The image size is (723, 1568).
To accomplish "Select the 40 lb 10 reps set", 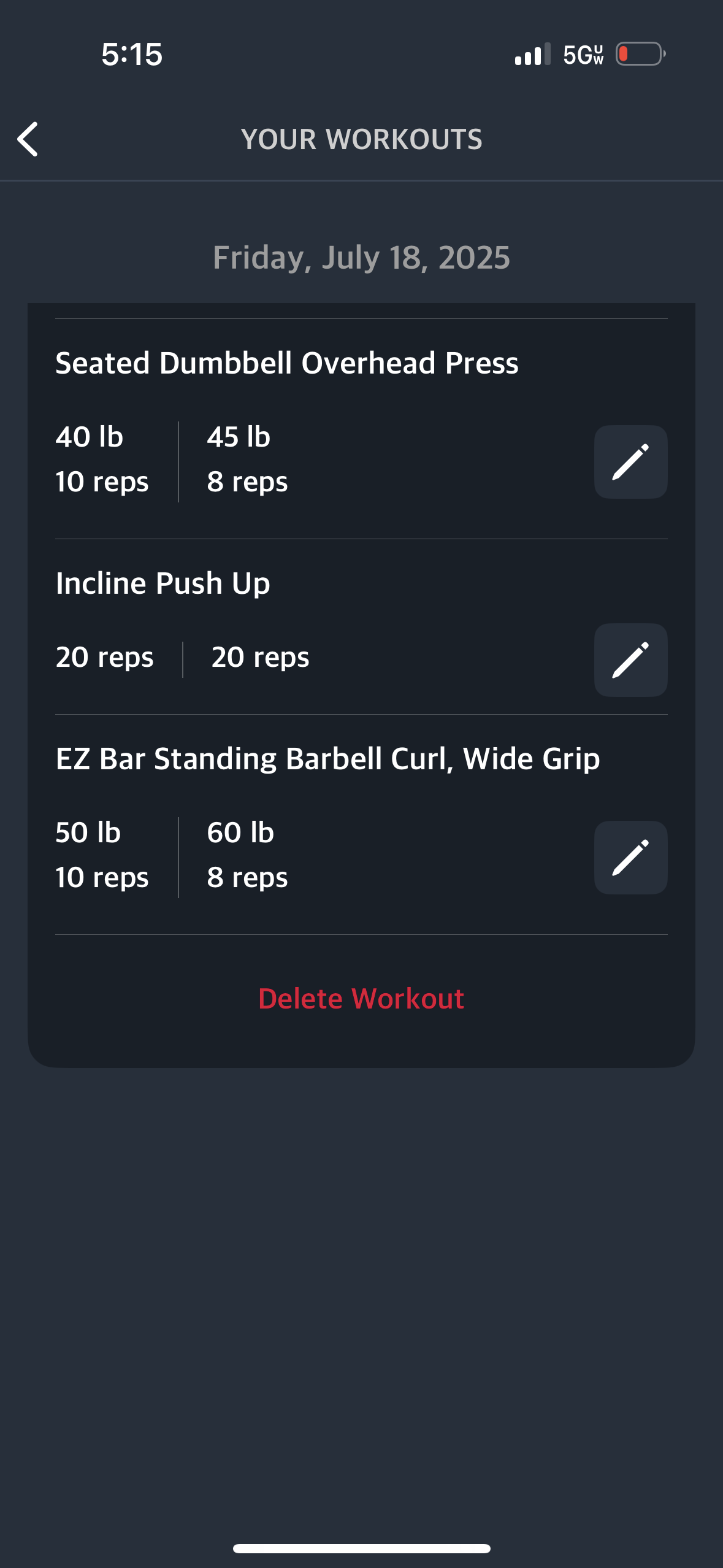I will click(102, 459).
